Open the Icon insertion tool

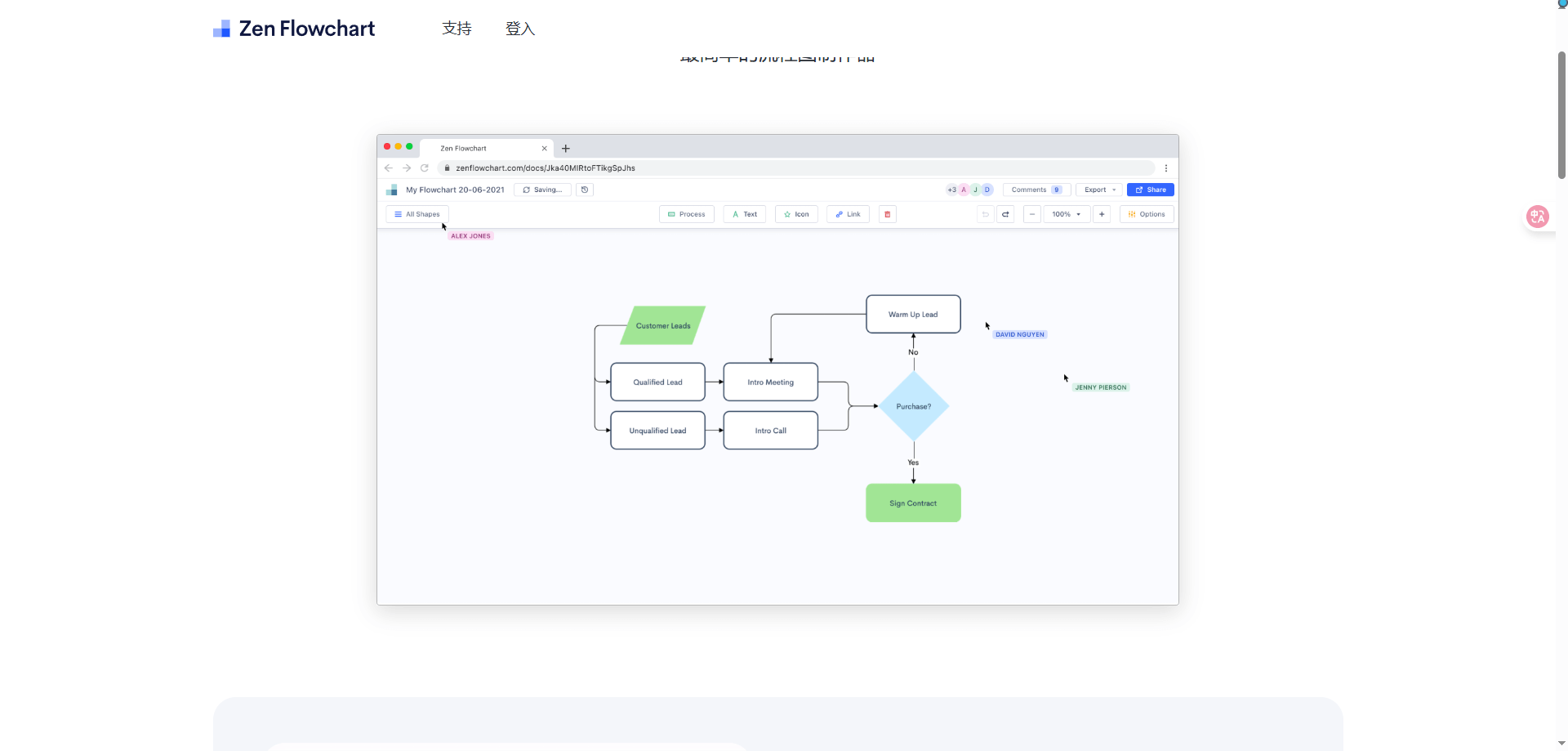796,214
